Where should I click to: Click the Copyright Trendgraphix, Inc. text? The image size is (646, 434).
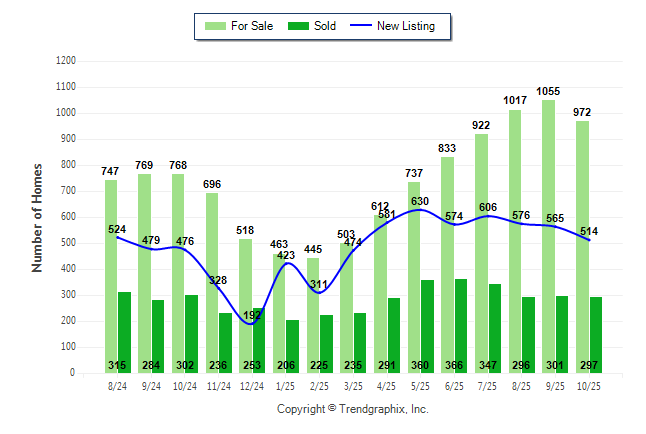point(352,410)
